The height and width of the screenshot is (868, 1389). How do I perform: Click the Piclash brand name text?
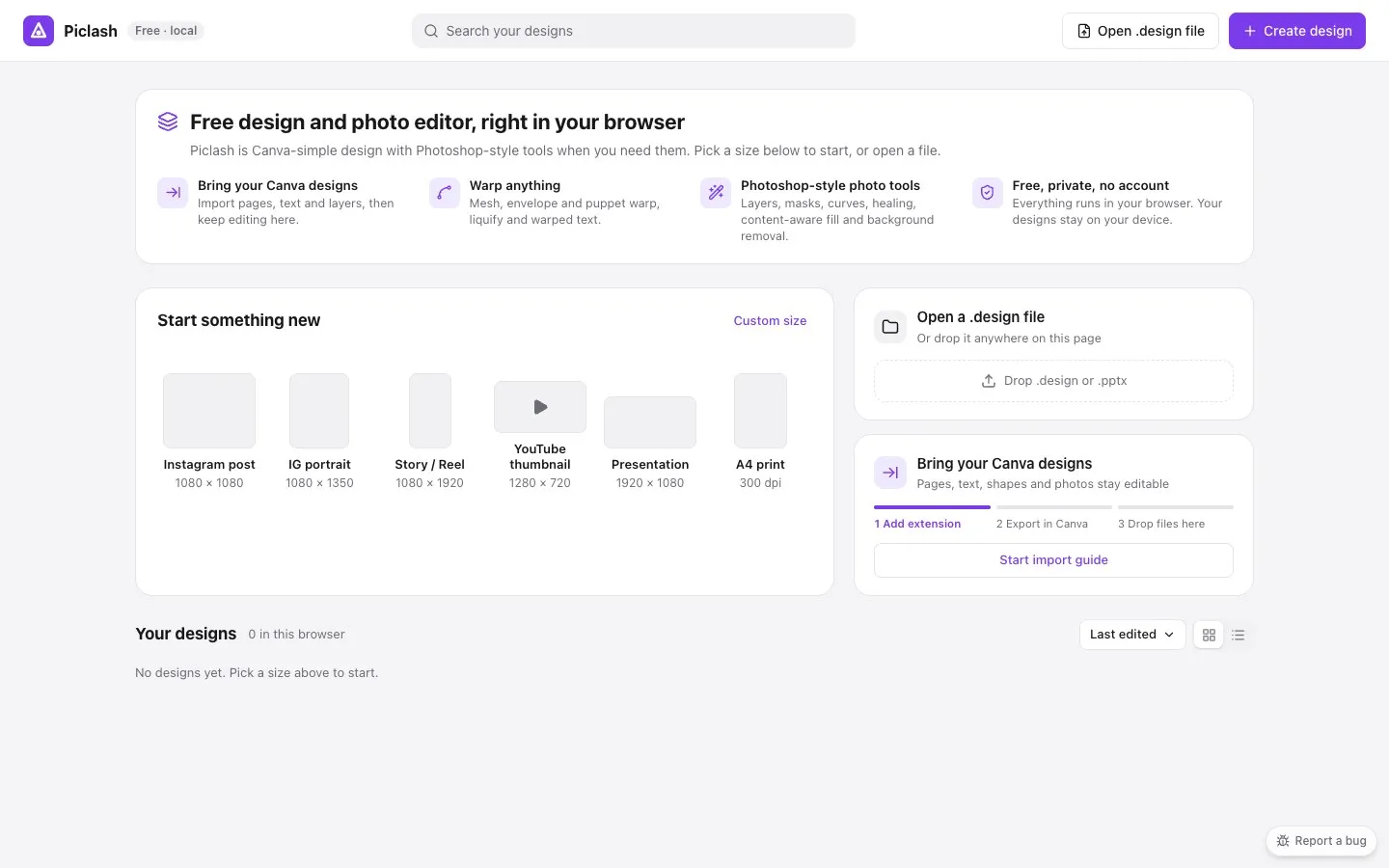pos(91,31)
